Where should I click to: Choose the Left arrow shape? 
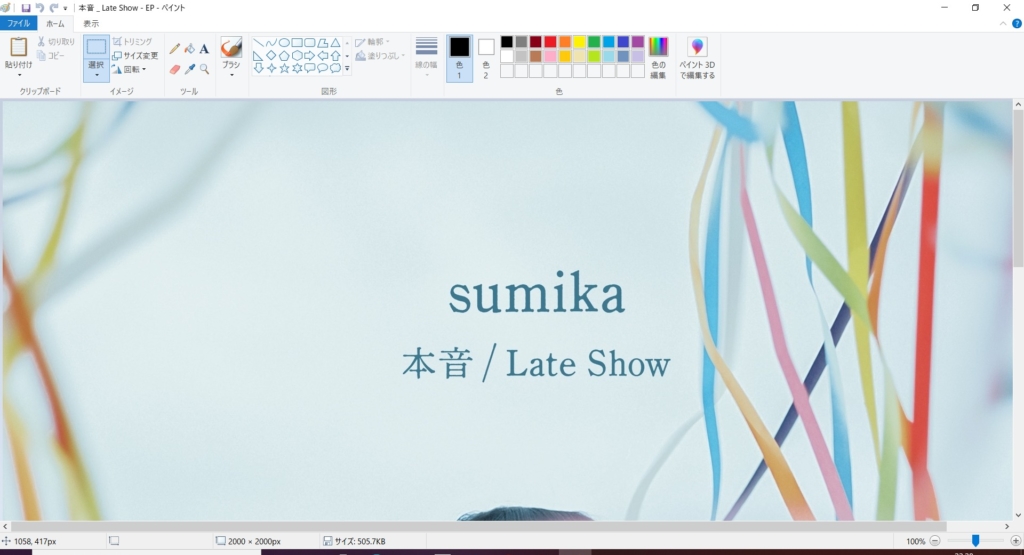tap(323, 56)
